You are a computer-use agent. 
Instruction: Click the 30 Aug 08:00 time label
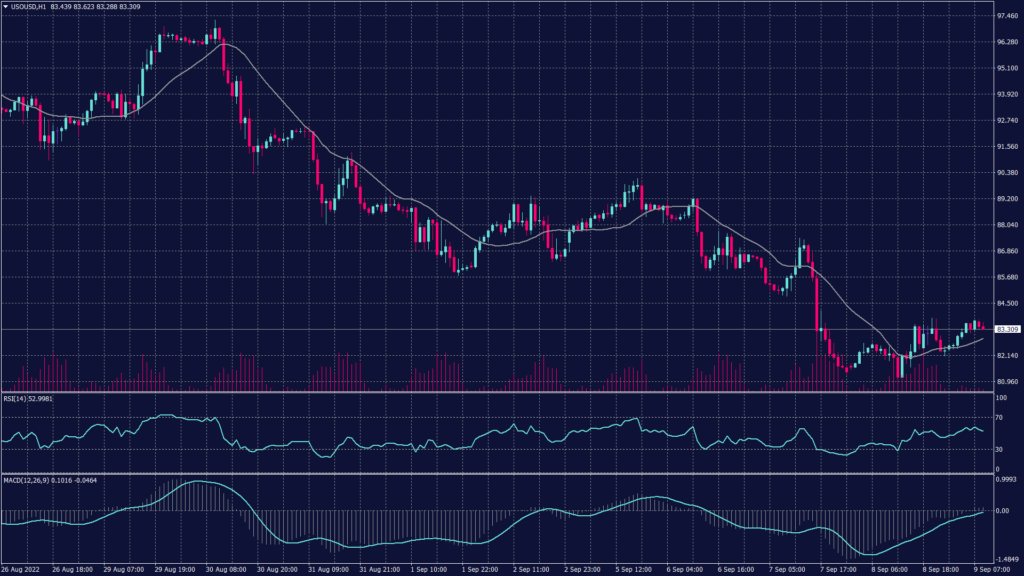(228, 569)
